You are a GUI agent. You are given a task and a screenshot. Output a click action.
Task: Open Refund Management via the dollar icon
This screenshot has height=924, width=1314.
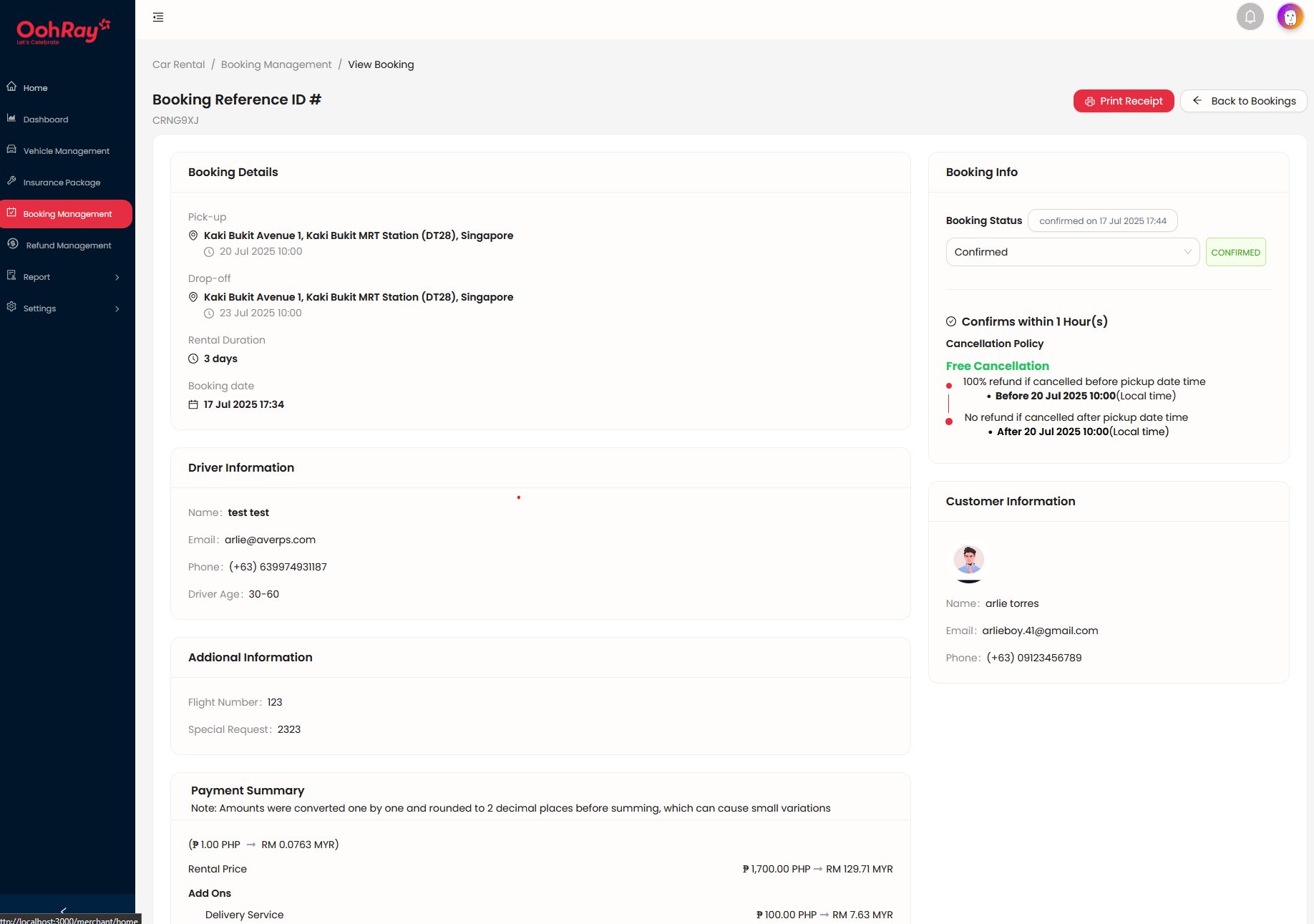(12, 244)
